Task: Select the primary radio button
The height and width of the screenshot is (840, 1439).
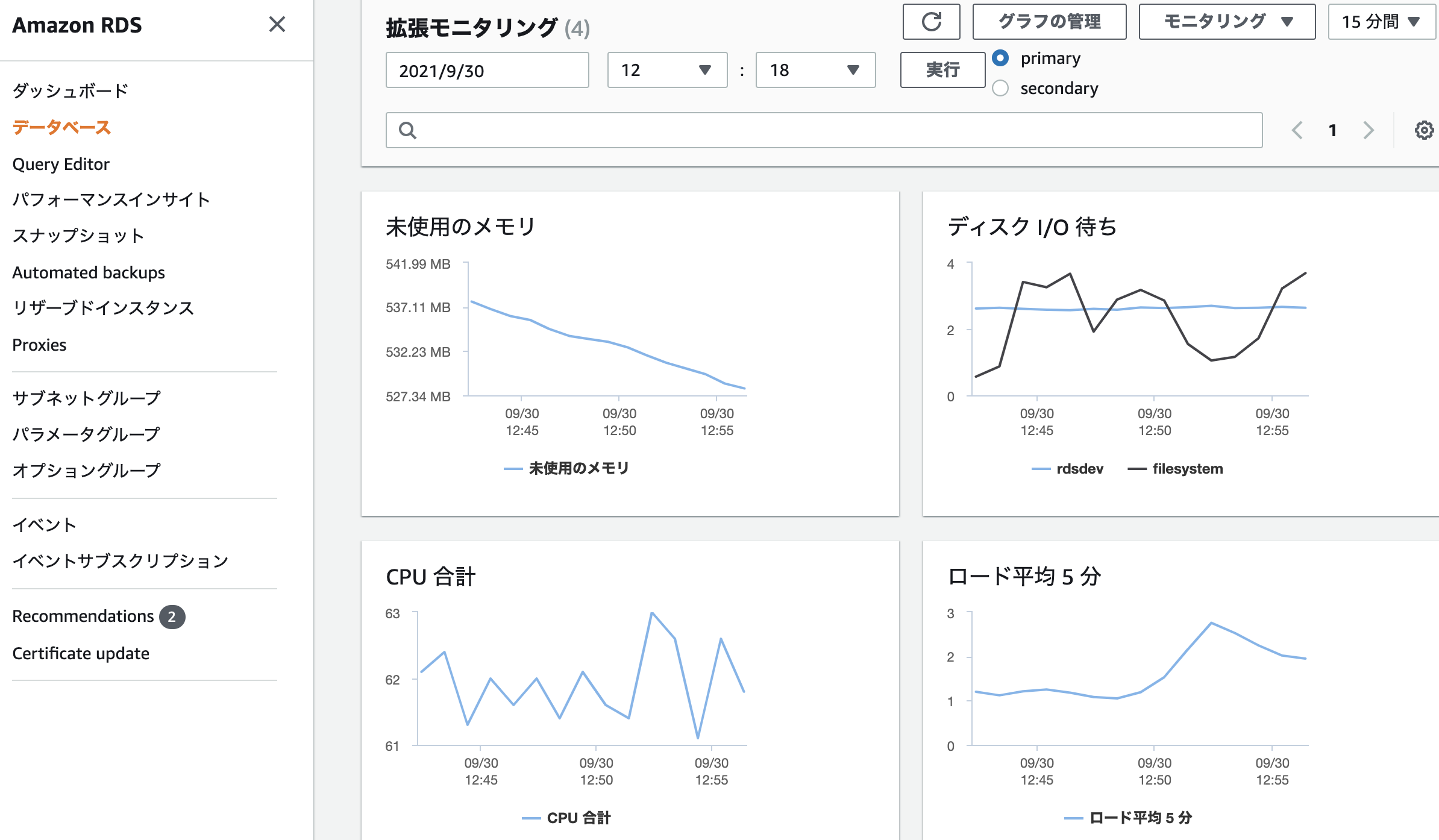Action: 1000,58
